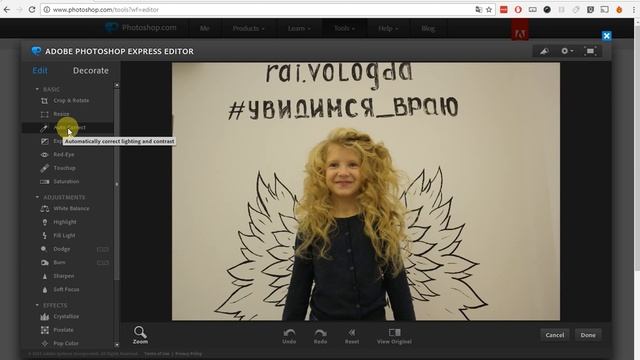Click tool panel scrollbar up arrow
This screenshot has height=360, width=640.
(117, 85)
